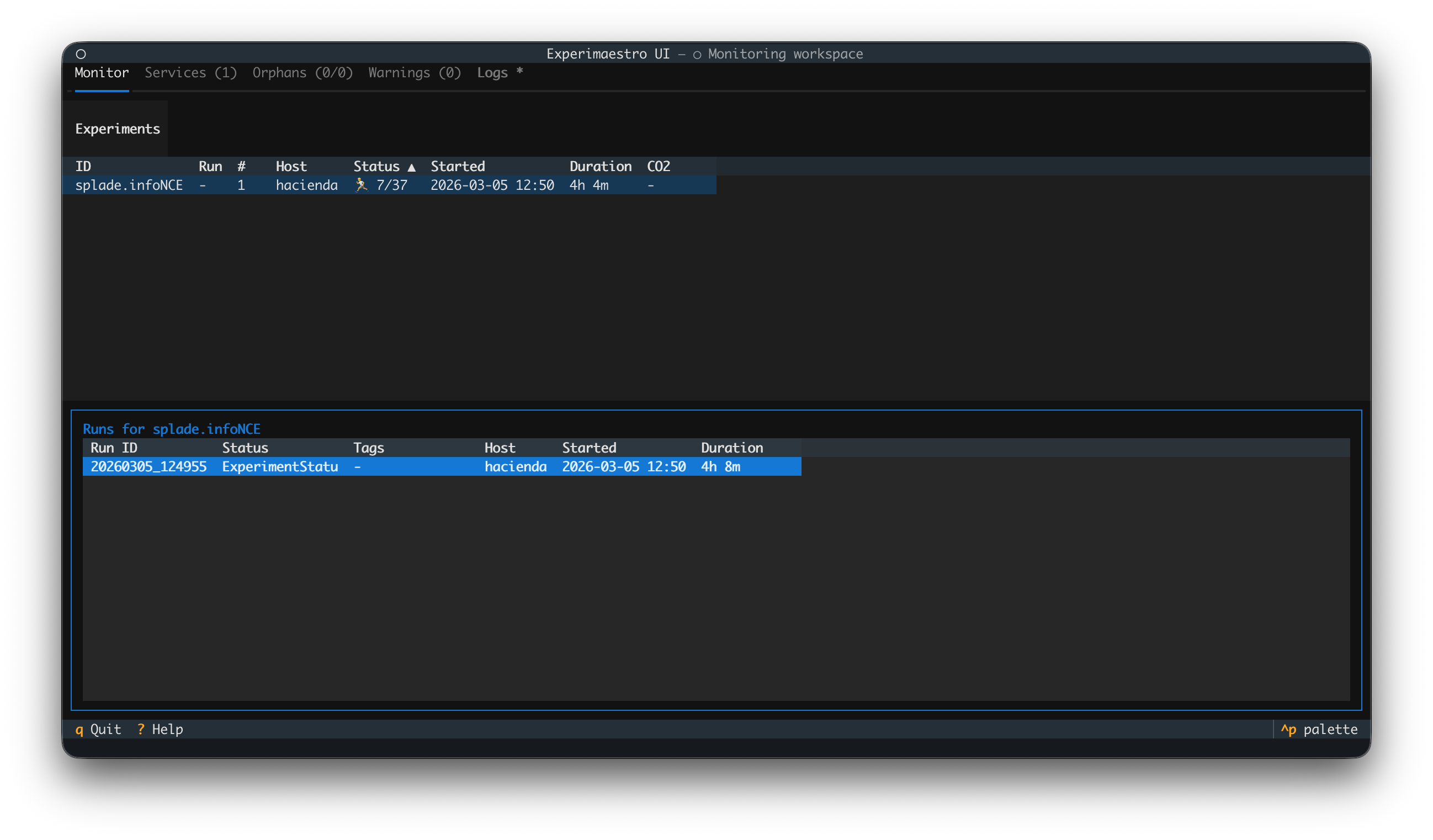Select the splade.infoNCE experiment ID
This screenshot has width=1433, height=840.
click(129, 185)
